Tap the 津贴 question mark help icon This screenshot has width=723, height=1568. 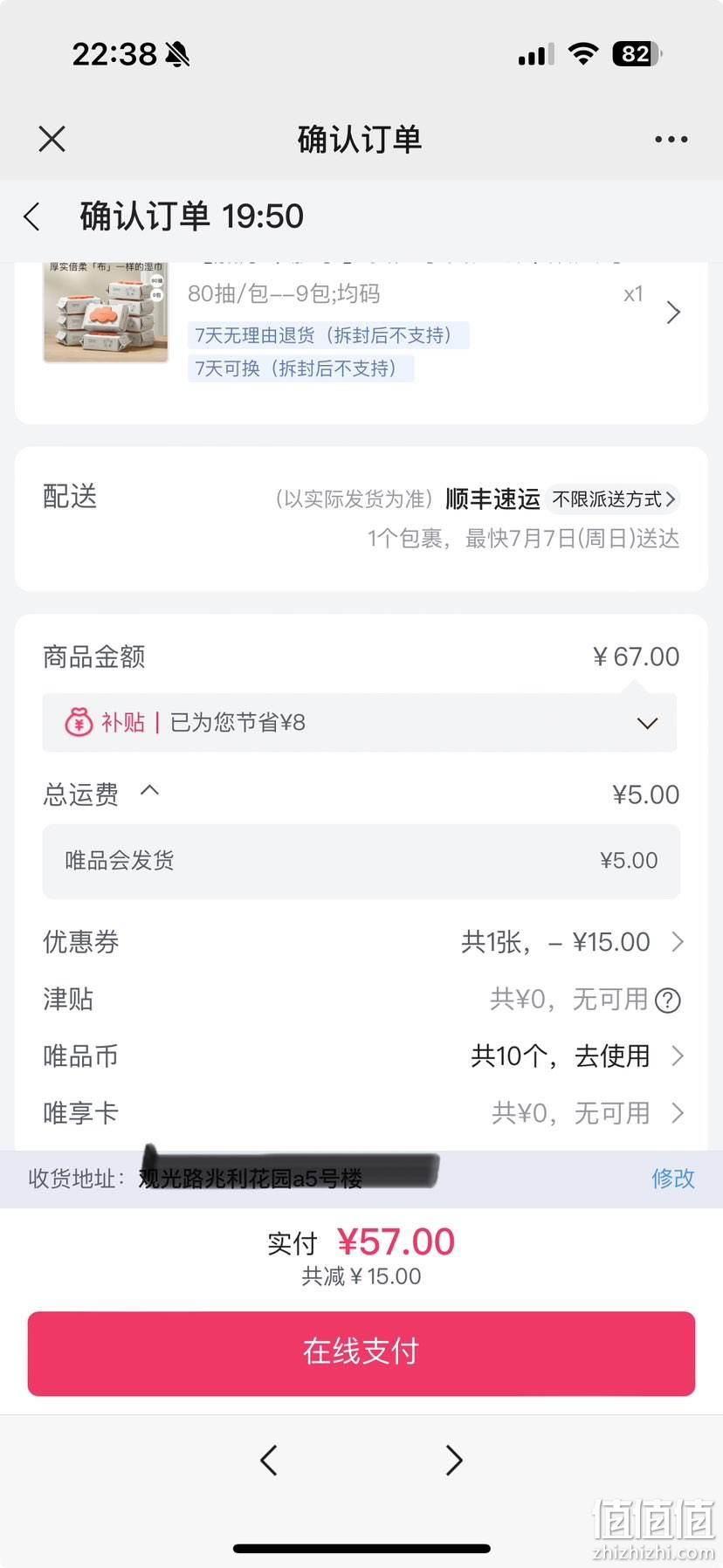[x=668, y=1001]
